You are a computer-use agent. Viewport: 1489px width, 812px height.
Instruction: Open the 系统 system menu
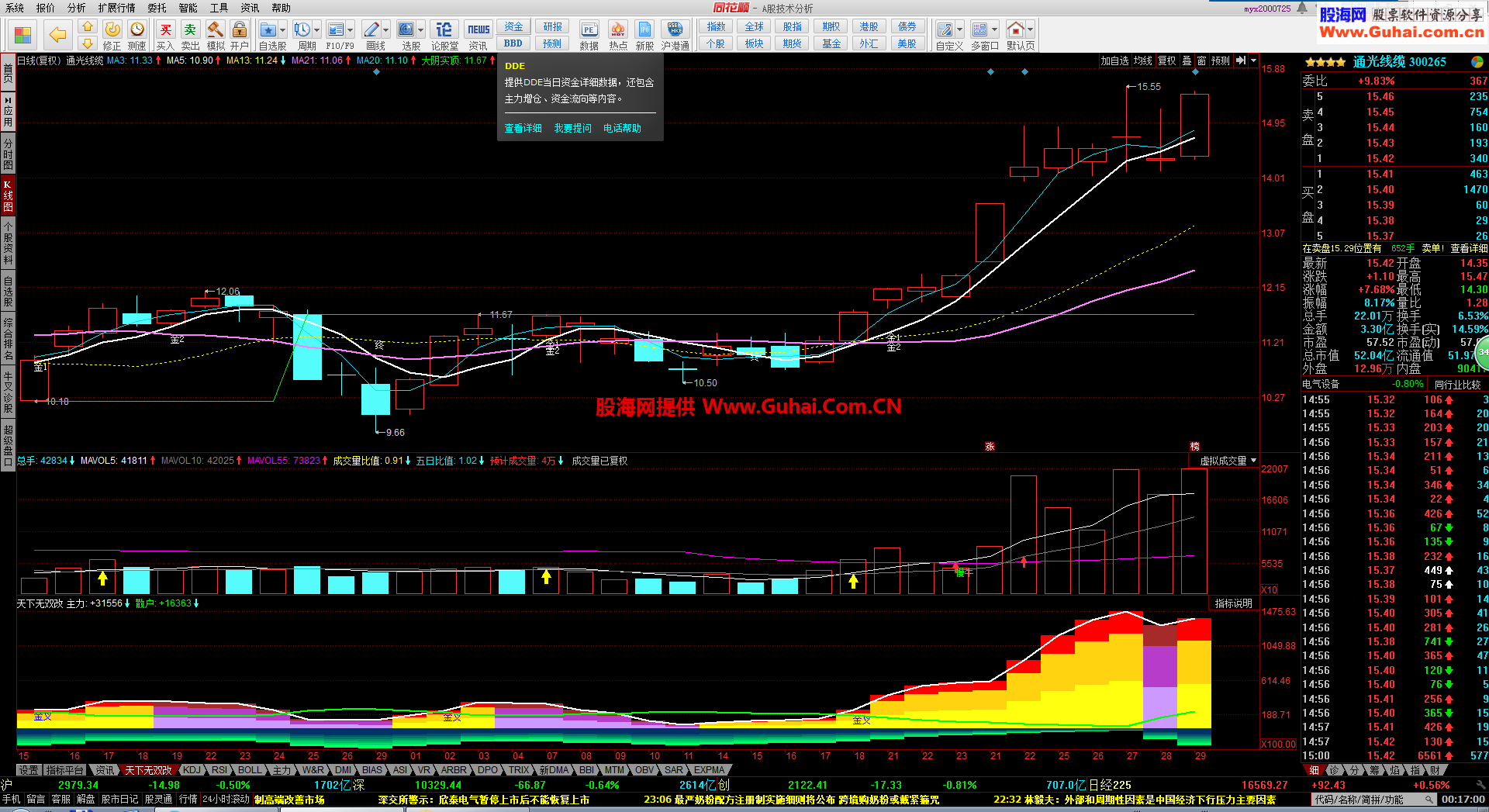click(15, 8)
